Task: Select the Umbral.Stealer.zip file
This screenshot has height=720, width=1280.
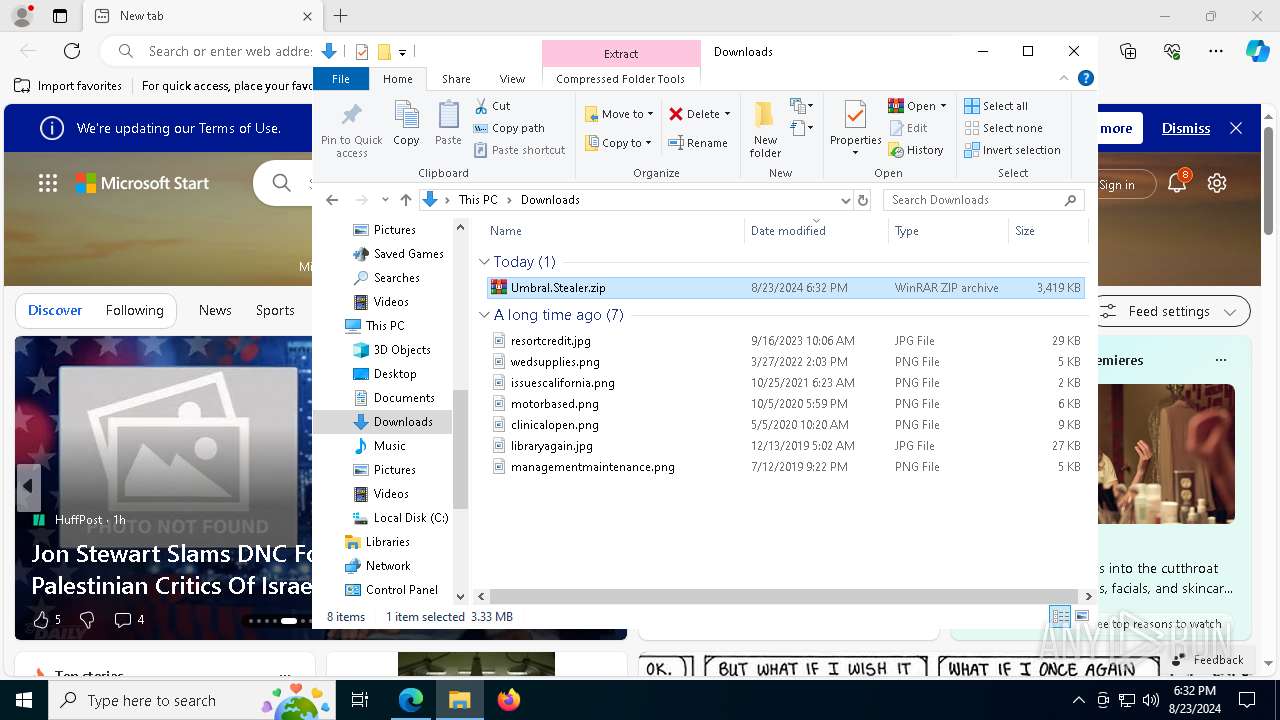Action: (x=785, y=287)
